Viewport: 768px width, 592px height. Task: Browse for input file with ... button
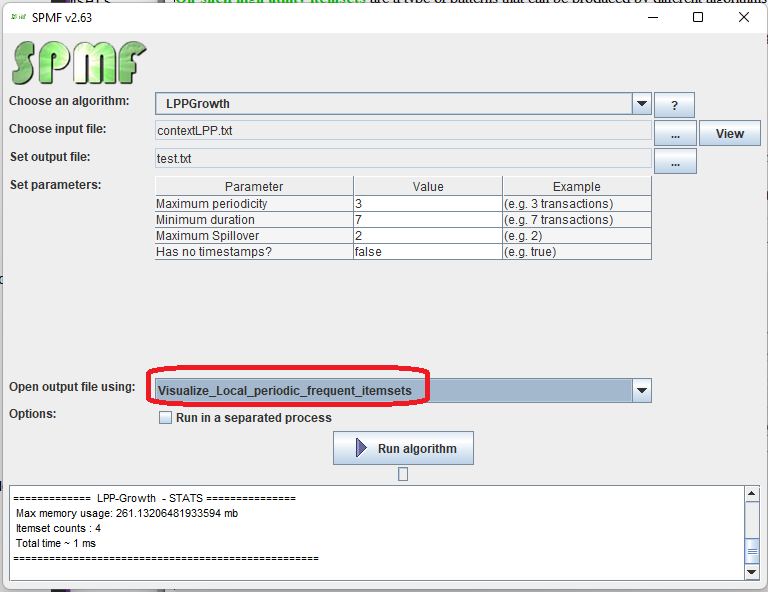tap(674, 133)
